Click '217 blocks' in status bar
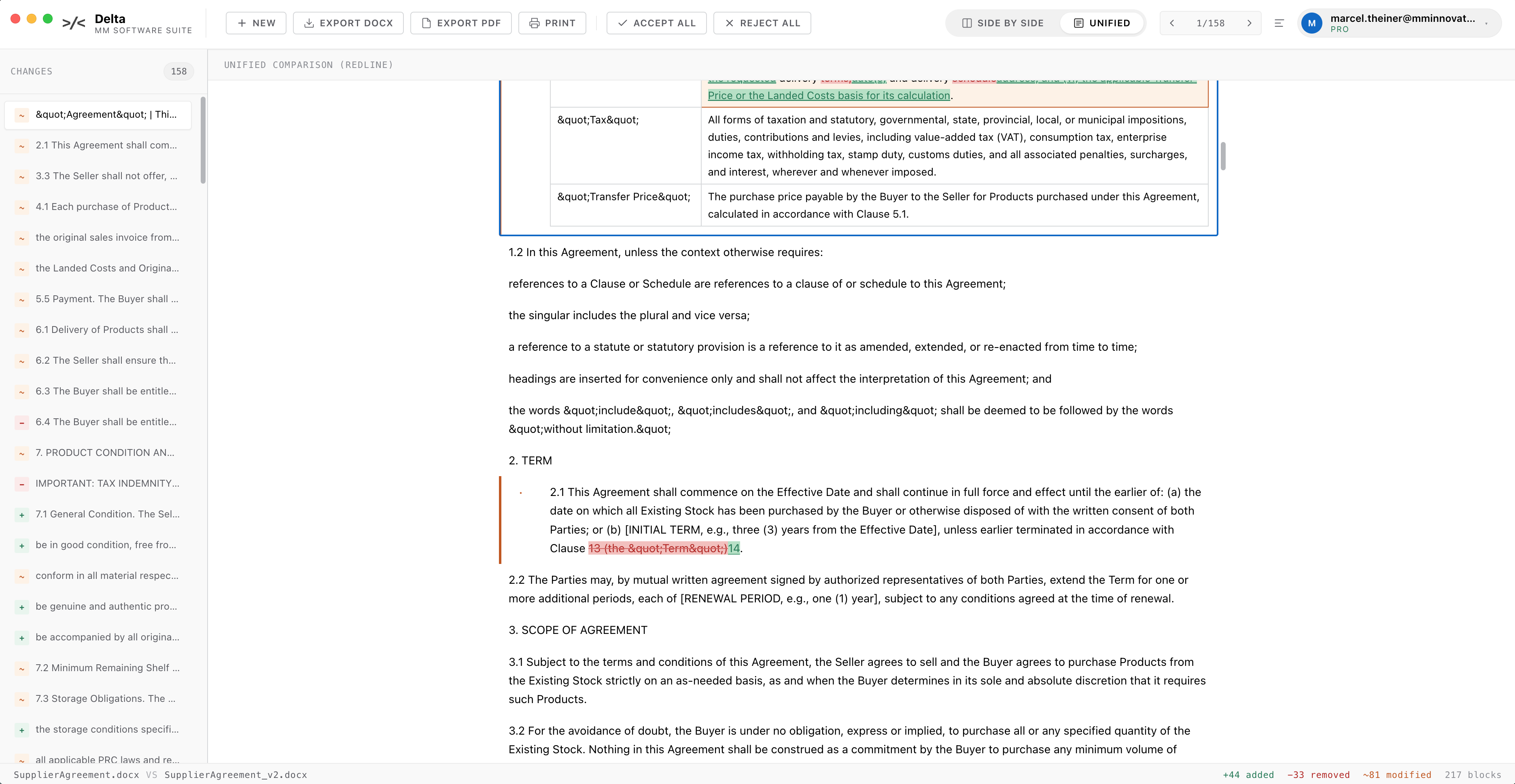 tap(1473, 775)
